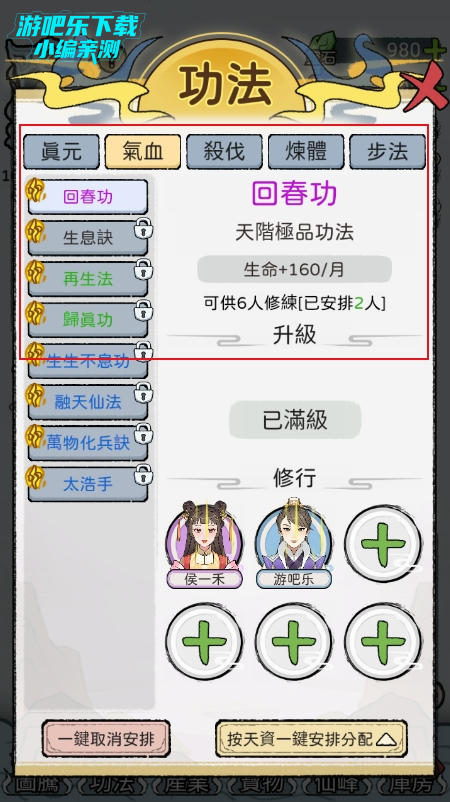The image size is (450, 802).
Task: Open the 步法 tab
Action: [388, 152]
